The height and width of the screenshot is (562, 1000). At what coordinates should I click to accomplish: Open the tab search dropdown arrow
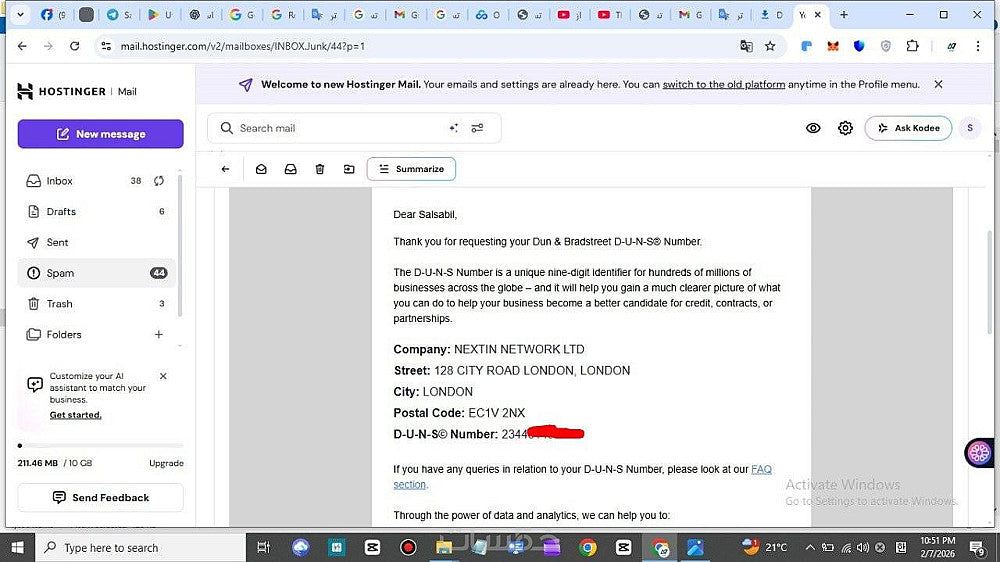(x=20, y=15)
